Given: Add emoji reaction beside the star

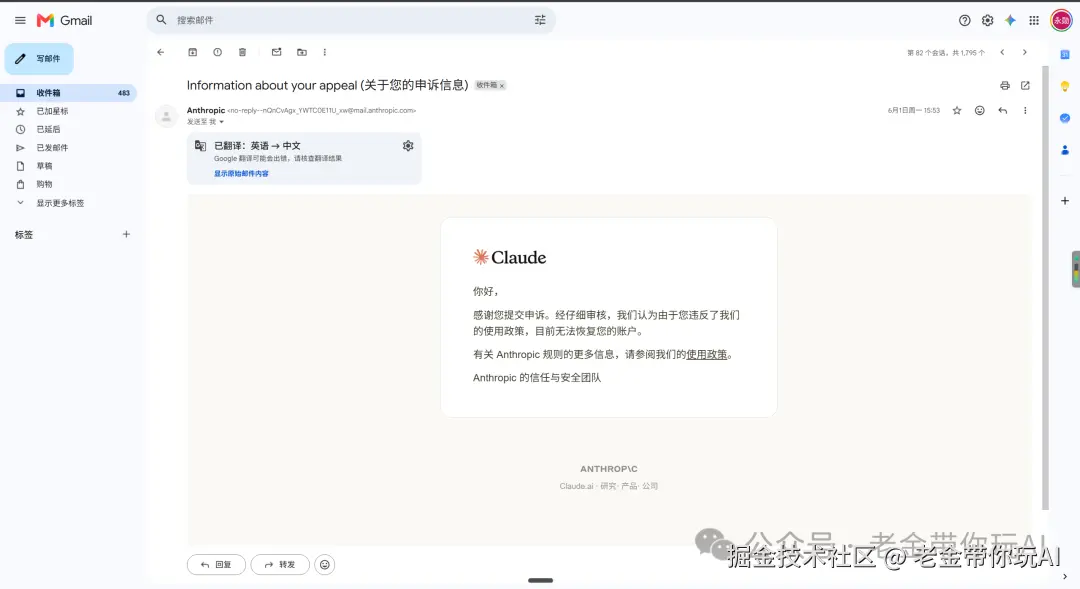Looking at the screenshot, I should pos(979,110).
